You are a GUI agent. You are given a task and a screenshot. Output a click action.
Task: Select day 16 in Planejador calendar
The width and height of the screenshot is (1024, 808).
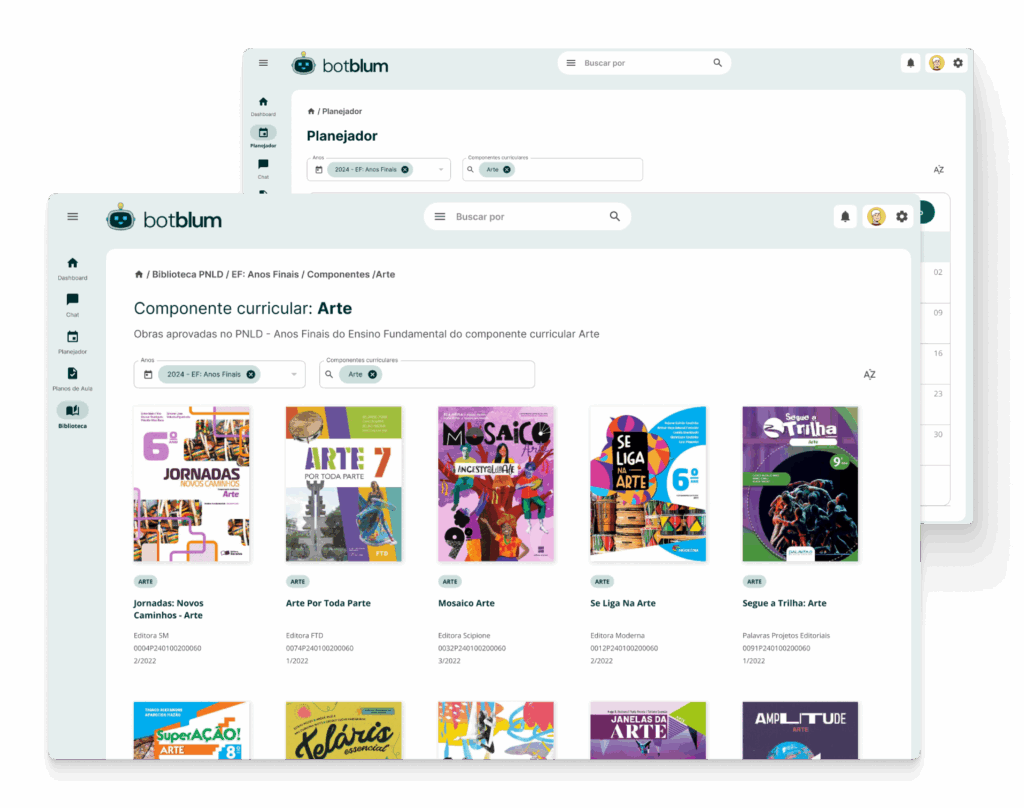pos(938,353)
